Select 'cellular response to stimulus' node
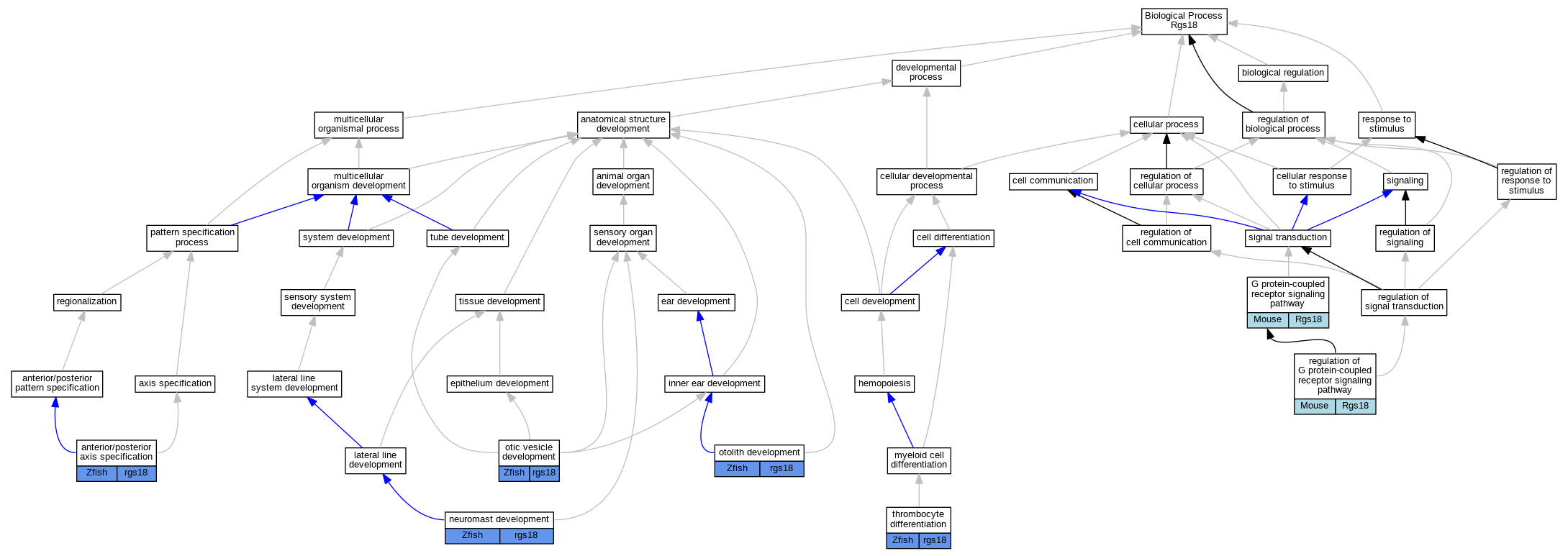This screenshot has width=1568, height=556. click(1312, 181)
